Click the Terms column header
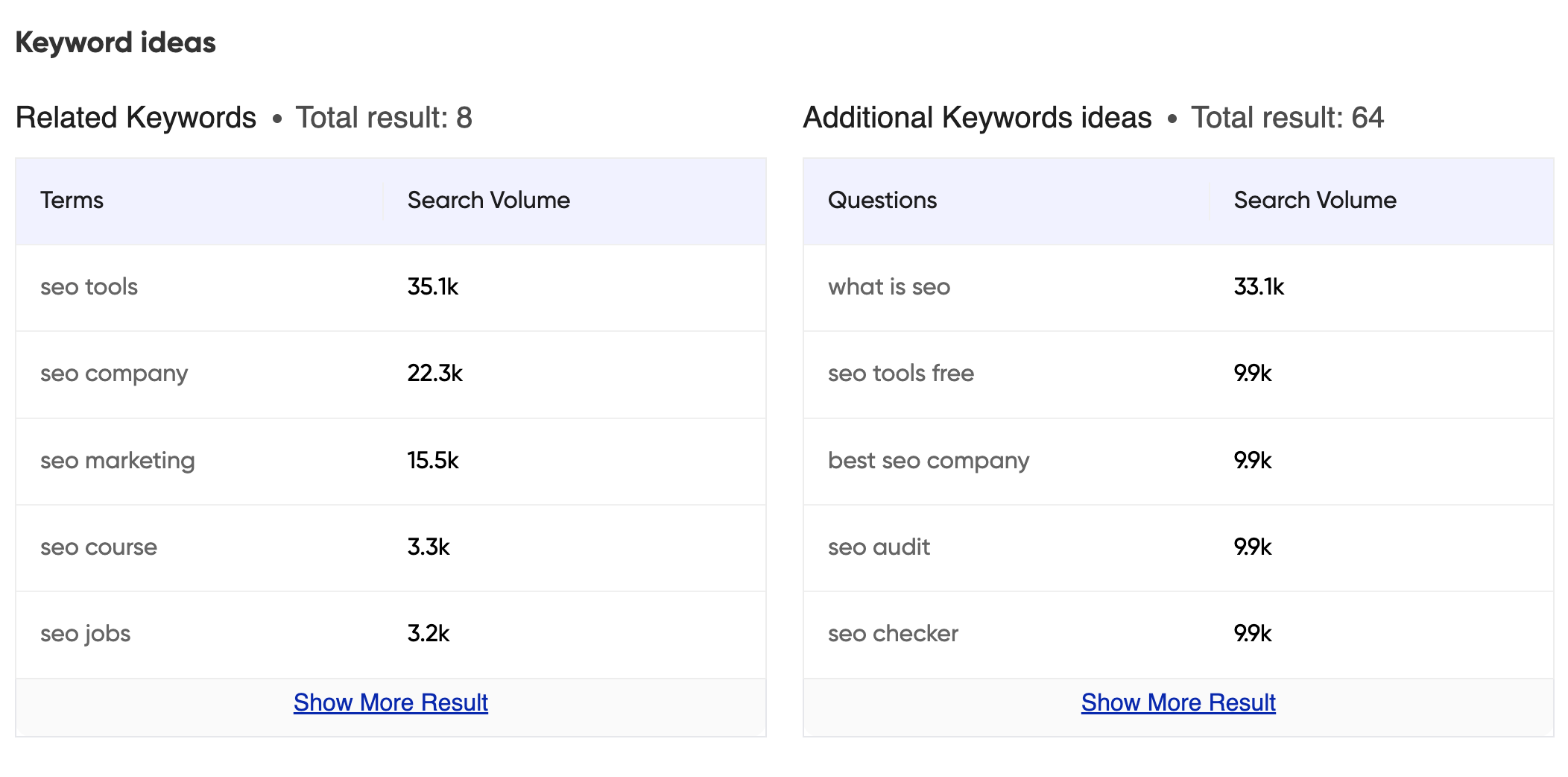 click(72, 200)
